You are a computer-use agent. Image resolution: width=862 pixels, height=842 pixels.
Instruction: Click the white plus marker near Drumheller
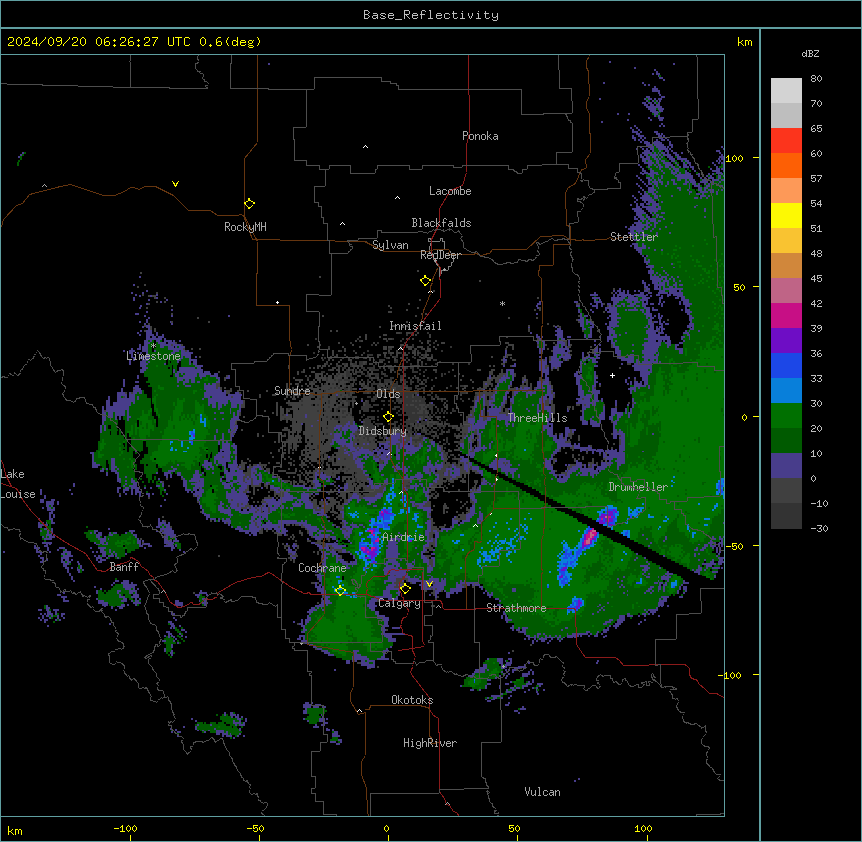(x=612, y=375)
